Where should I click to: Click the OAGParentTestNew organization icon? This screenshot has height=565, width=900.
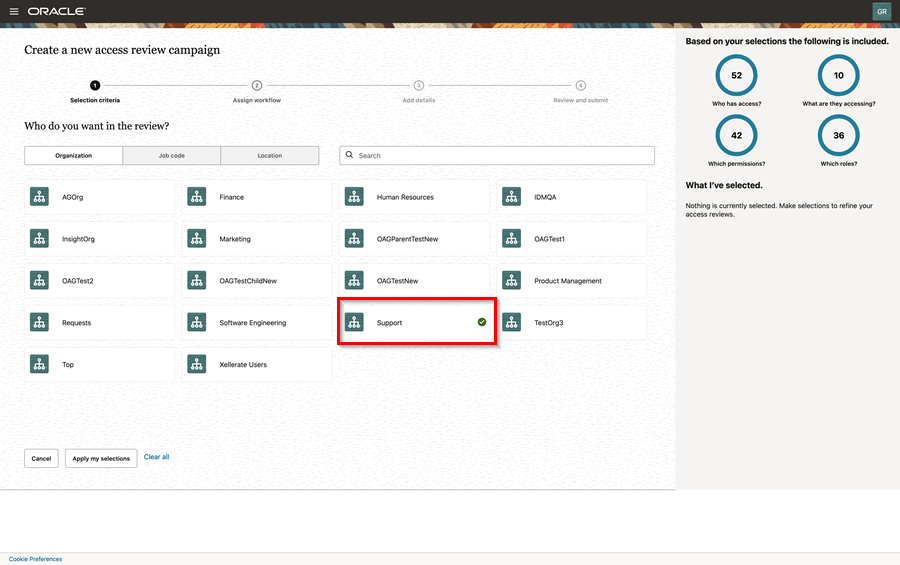[354, 239]
